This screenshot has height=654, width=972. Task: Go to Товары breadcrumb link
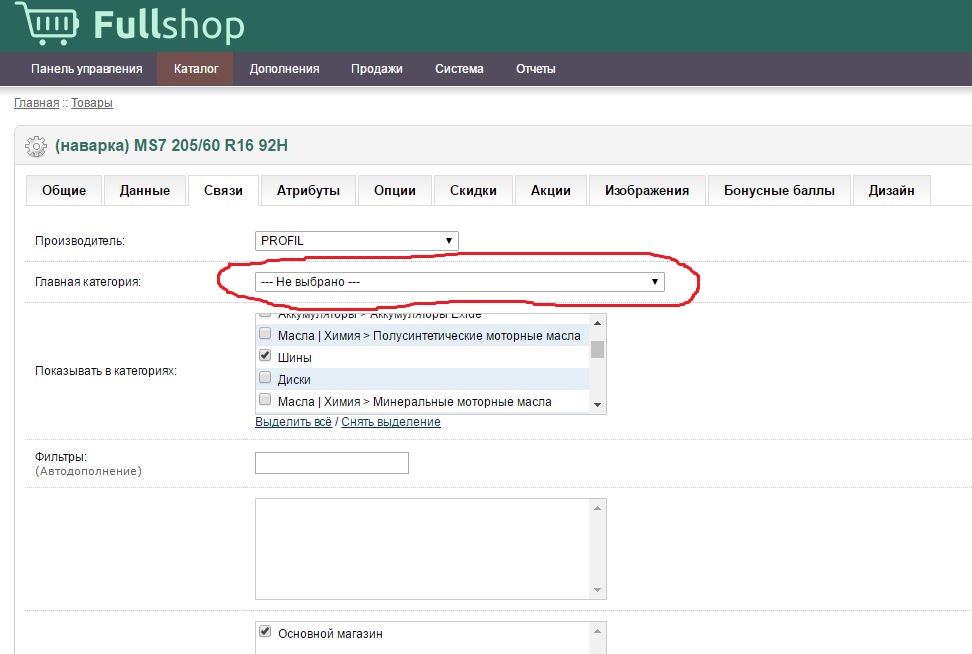92,103
